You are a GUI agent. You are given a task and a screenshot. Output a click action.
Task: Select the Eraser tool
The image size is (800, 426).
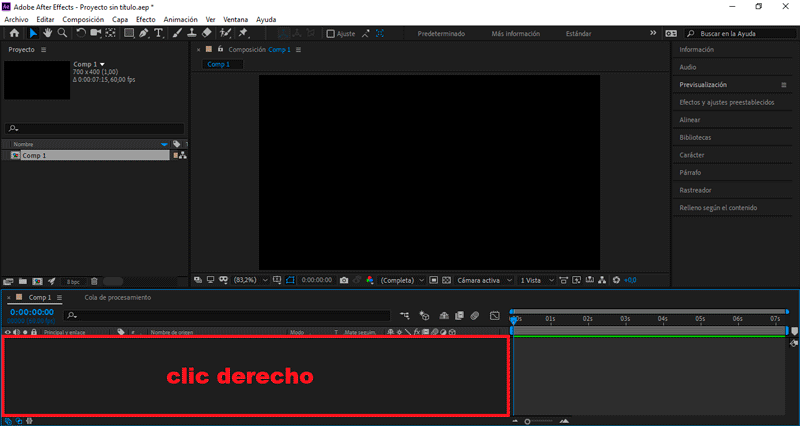(x=207, y=33)
